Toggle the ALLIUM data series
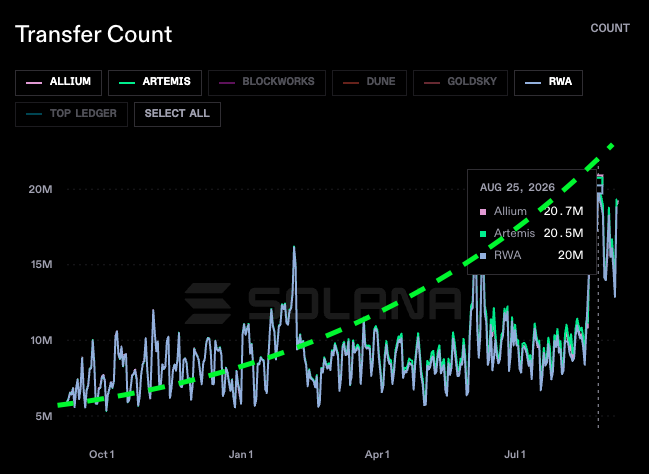This screenshot has width=649, height=474. point(58,83)
